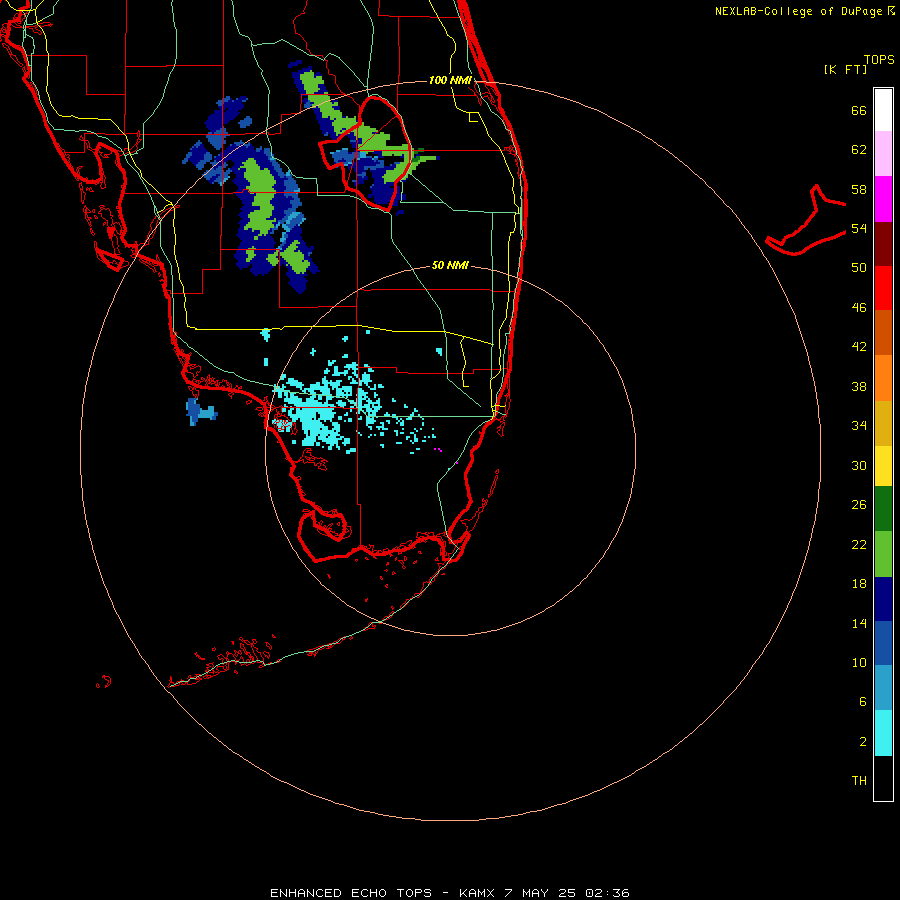Click the legend value "6"
Image resolution: width=900 pixels, height=900 pixels.
pyautogui.click(x=863, y=701)
